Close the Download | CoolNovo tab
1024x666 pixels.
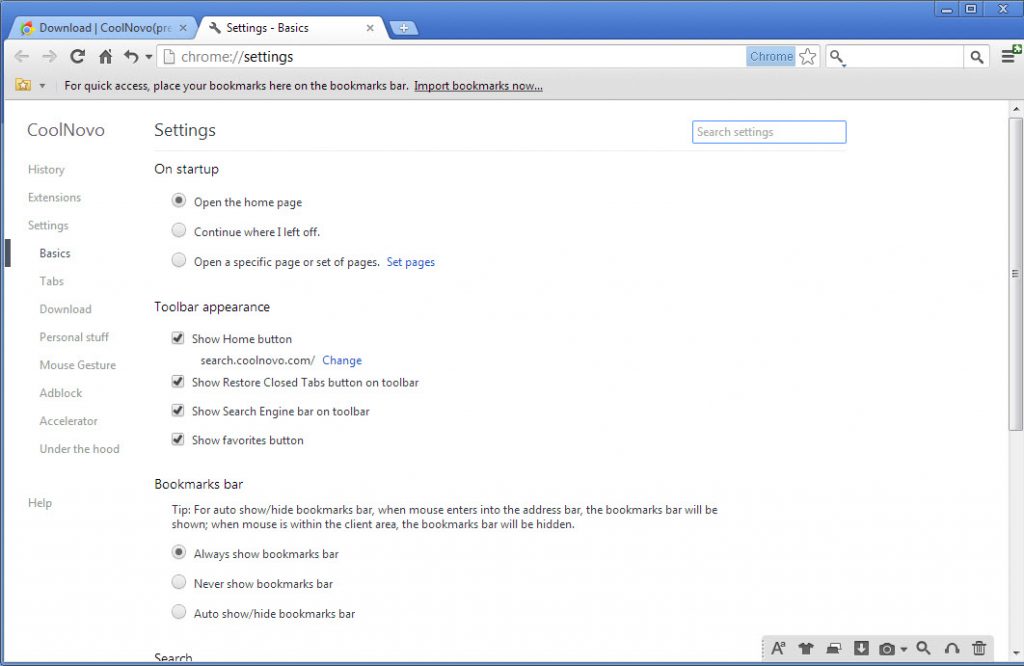(x=183, y=28)
